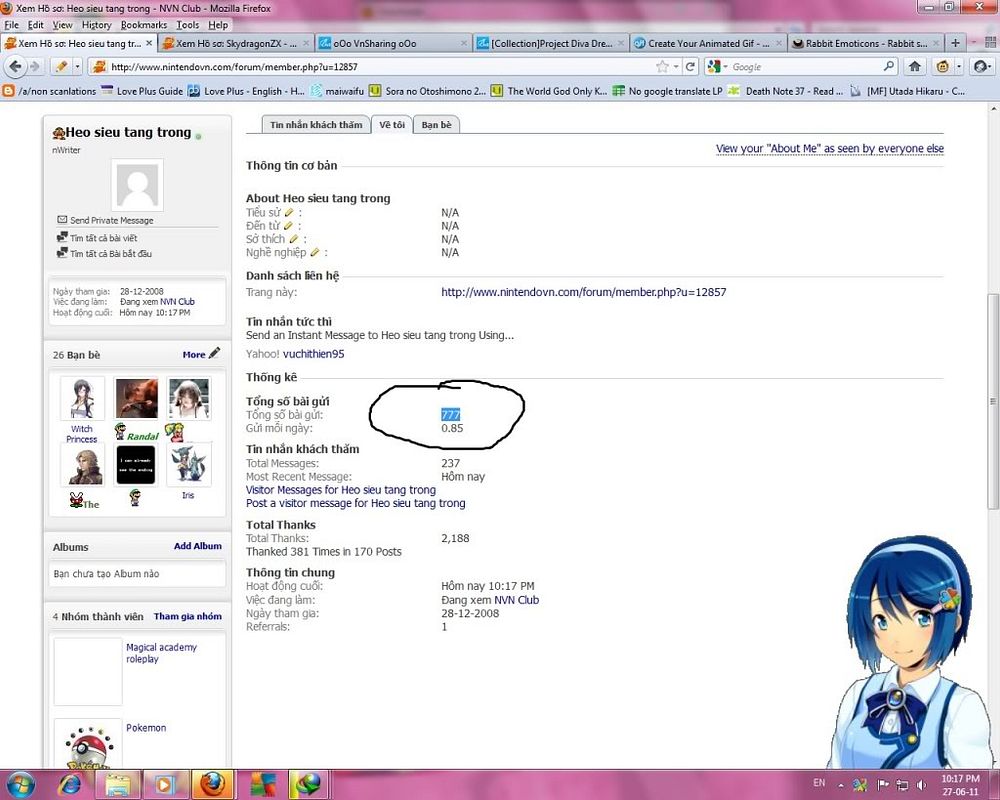The width and height of the screenshot is (1000, 800).
Task: Click the EN language indicator in the tray
Action: pos(819,783)
